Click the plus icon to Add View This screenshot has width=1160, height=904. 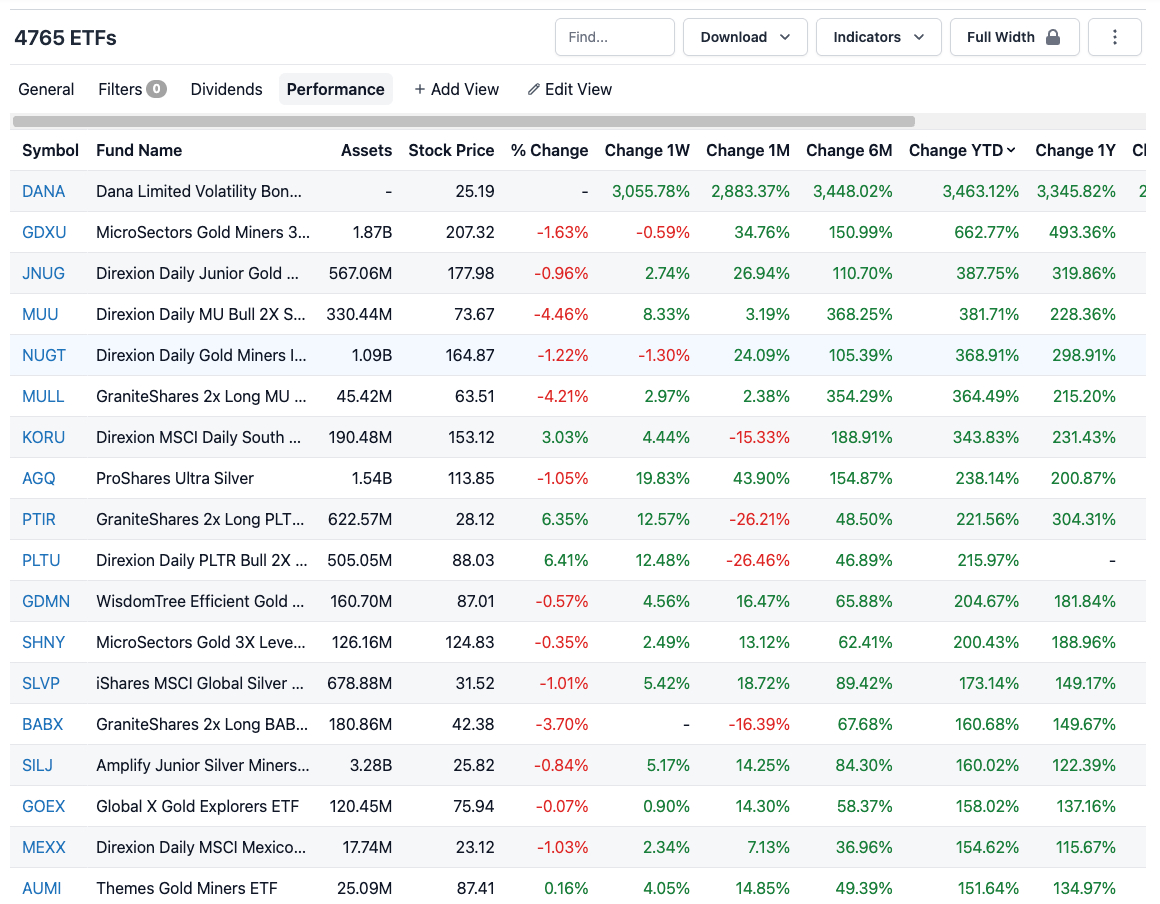coord(421,89)
